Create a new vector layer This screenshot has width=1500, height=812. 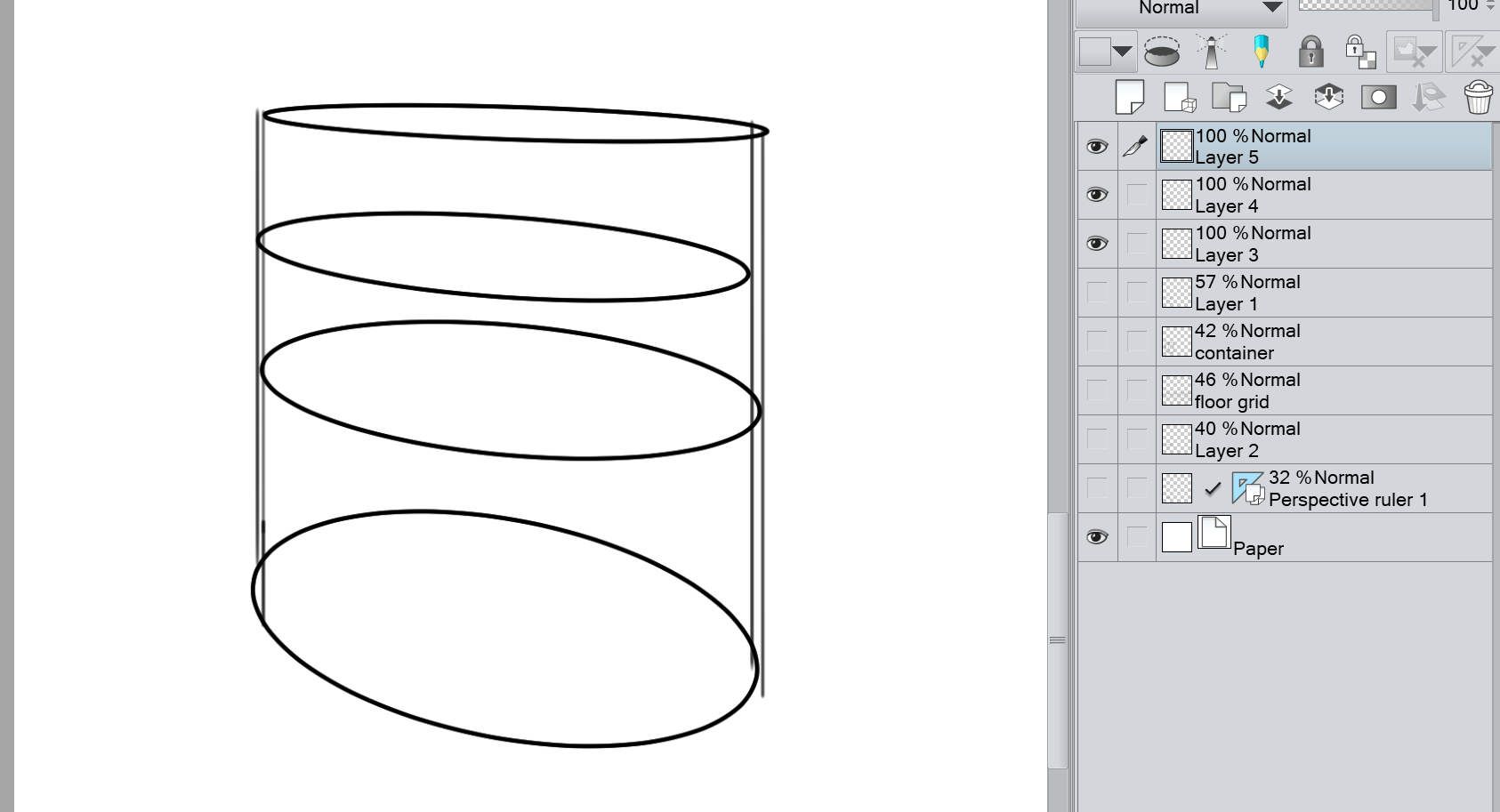(x=1180, y=98)
